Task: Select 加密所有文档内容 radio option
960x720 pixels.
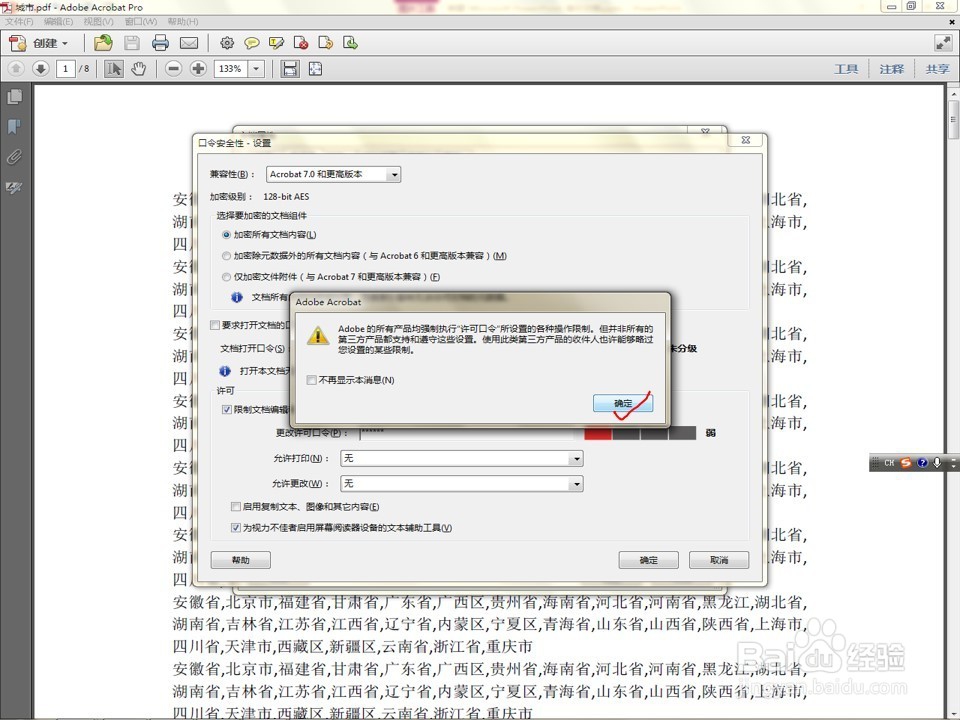Action: [226, 234]
